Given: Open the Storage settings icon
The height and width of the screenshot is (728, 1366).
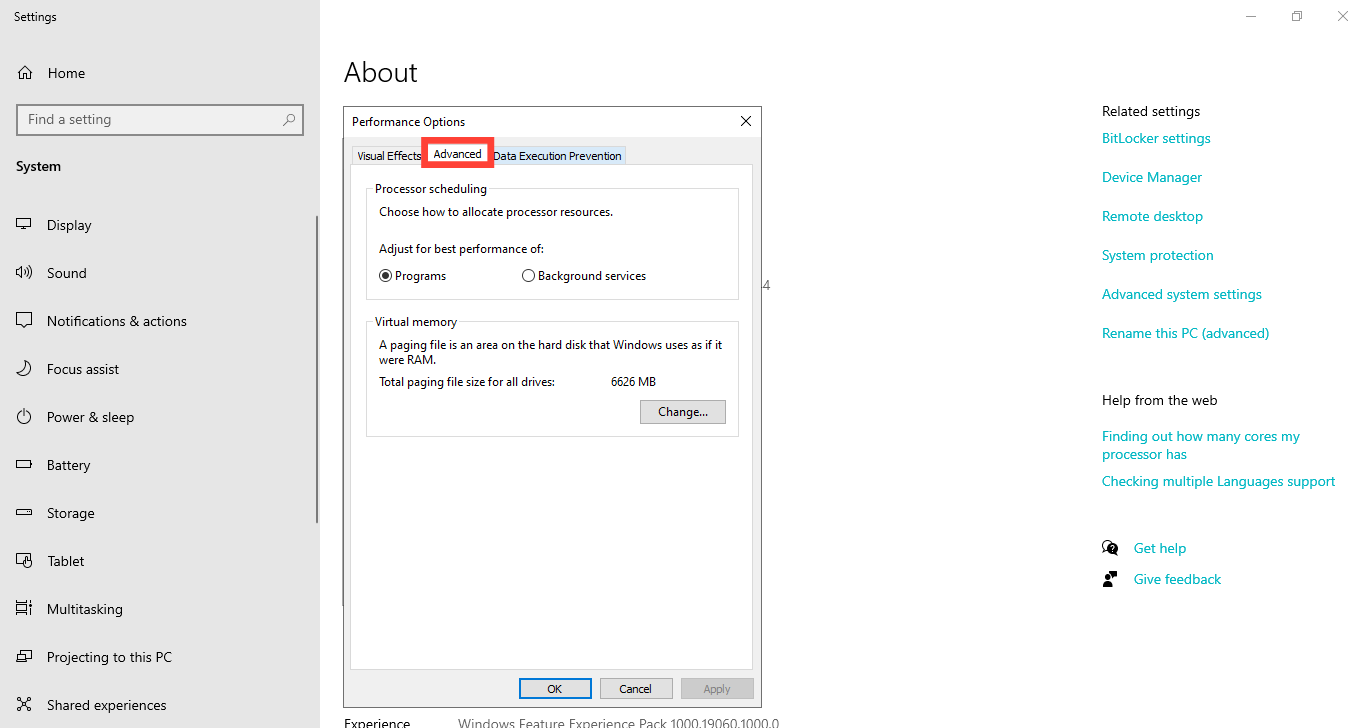Looking at the screenshot, I should (22, 512).
